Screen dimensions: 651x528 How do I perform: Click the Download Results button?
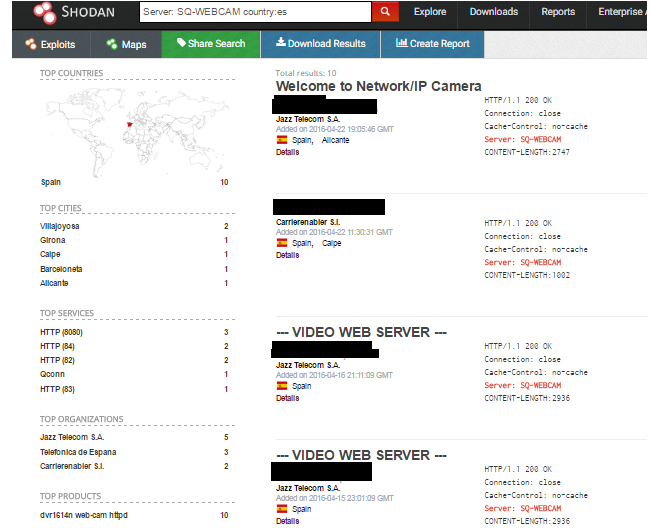tap(321, 44)
